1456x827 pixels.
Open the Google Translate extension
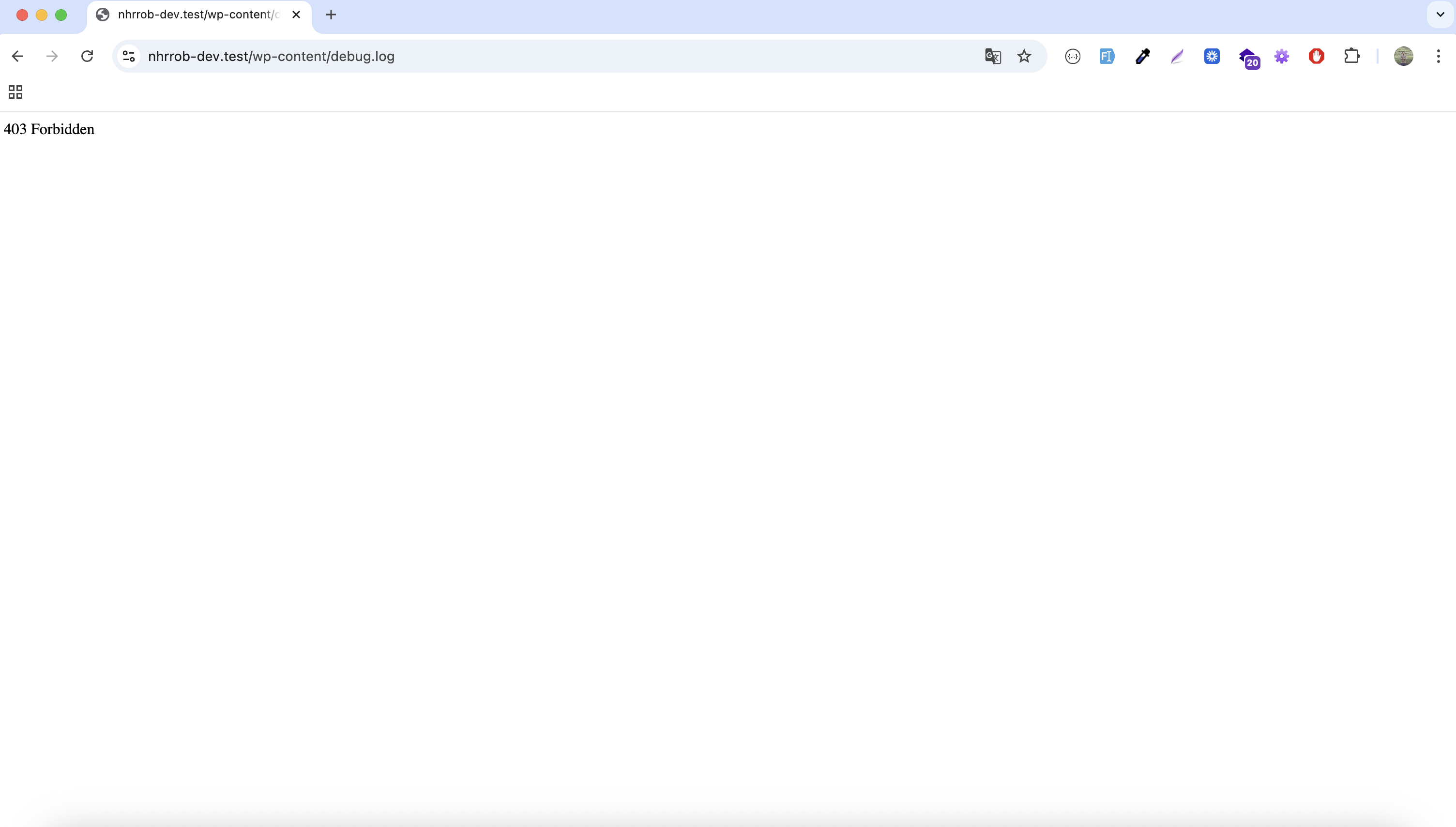[992, 56]
